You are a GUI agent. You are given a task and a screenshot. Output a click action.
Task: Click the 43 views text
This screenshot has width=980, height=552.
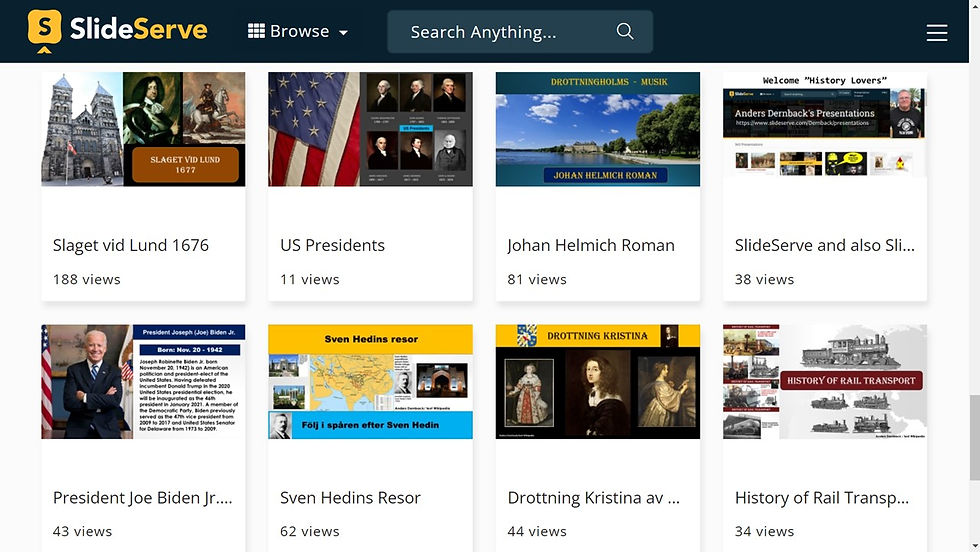82,531
